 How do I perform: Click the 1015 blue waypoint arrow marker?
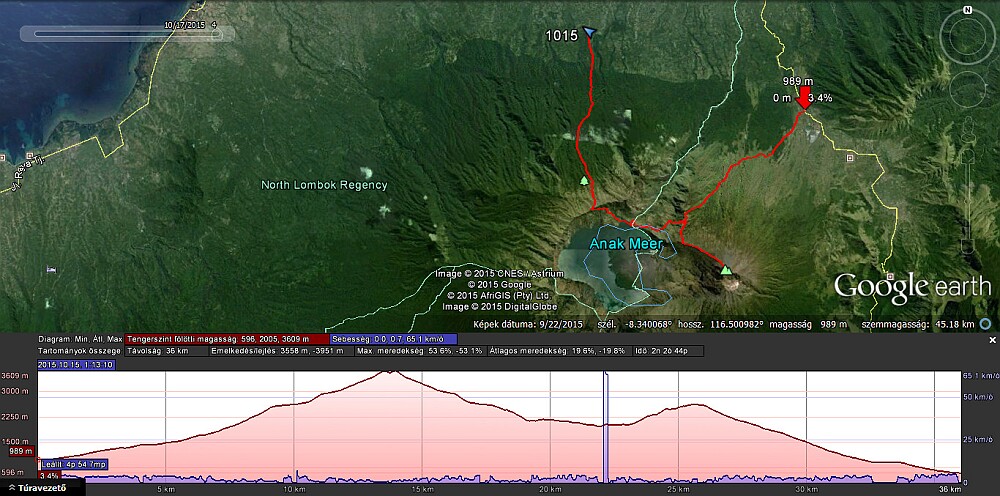coord(589,33)
